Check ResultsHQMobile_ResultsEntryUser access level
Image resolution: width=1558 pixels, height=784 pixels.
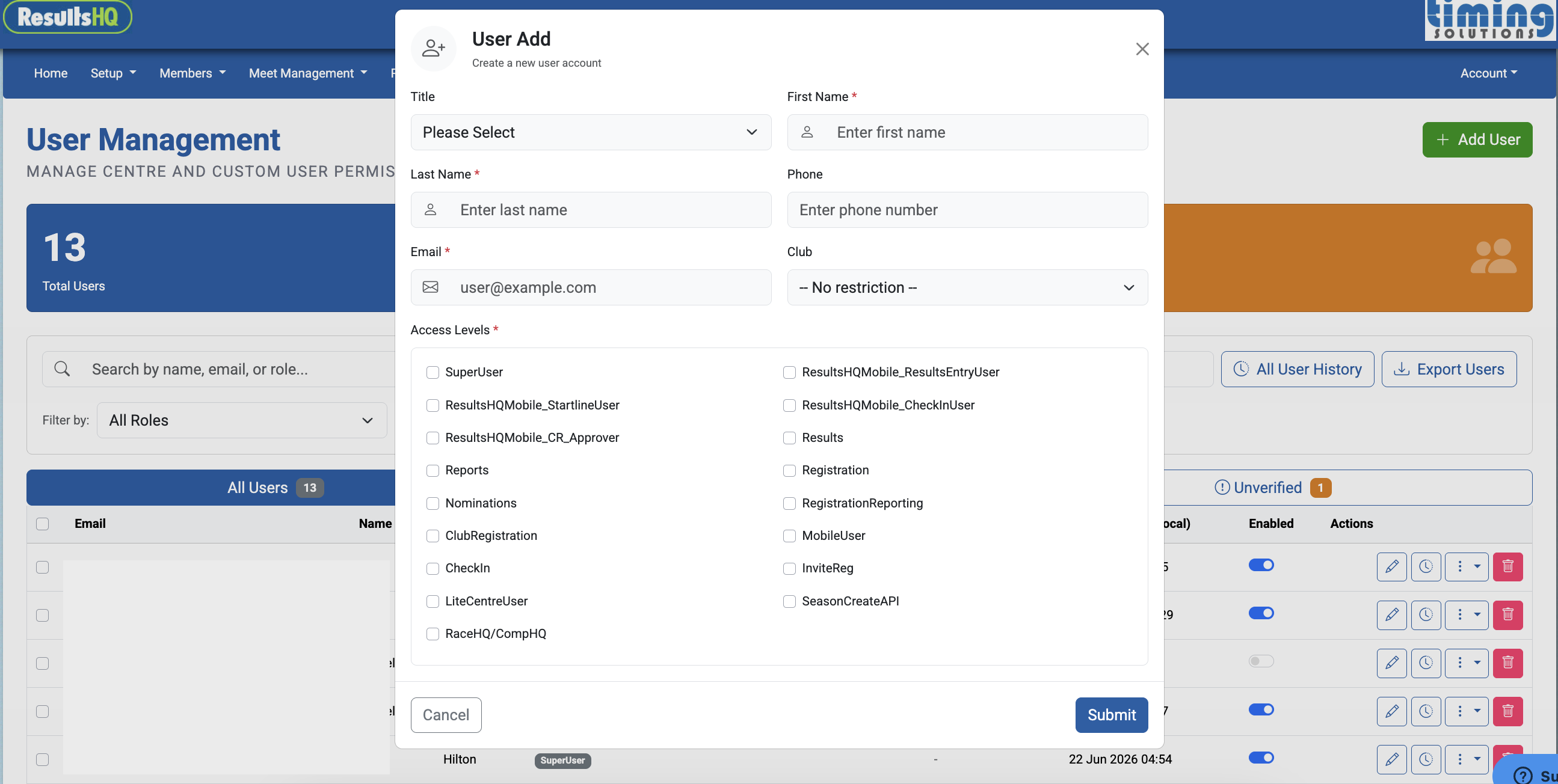789,372
